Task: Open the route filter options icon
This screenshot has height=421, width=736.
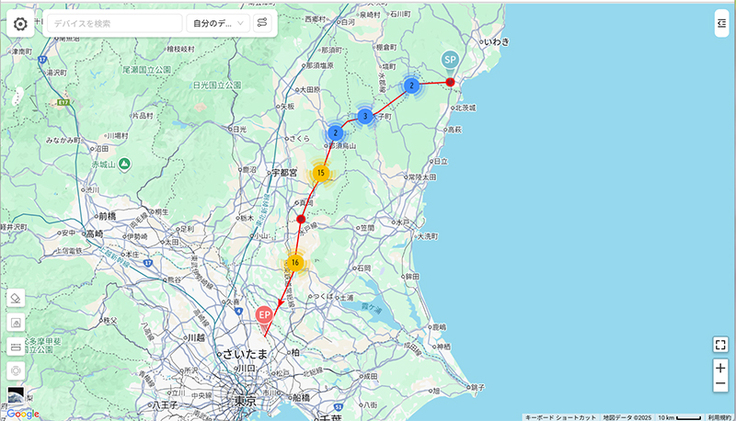Action: (262, 23)
